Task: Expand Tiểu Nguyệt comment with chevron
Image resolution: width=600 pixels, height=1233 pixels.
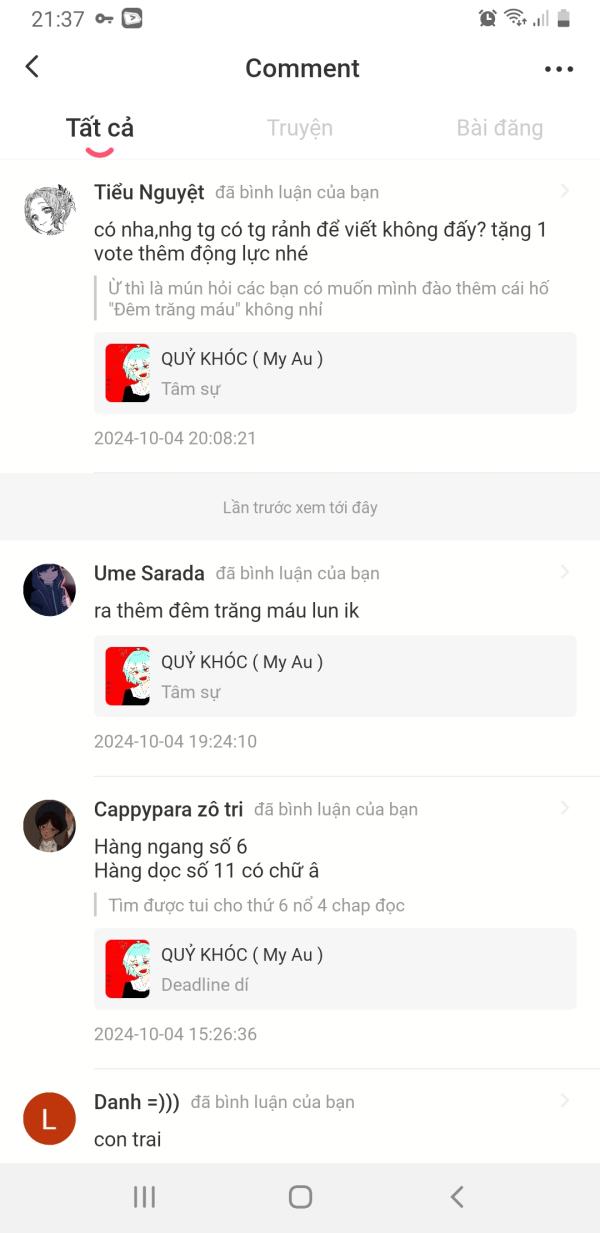Action: tap(565, 191)
